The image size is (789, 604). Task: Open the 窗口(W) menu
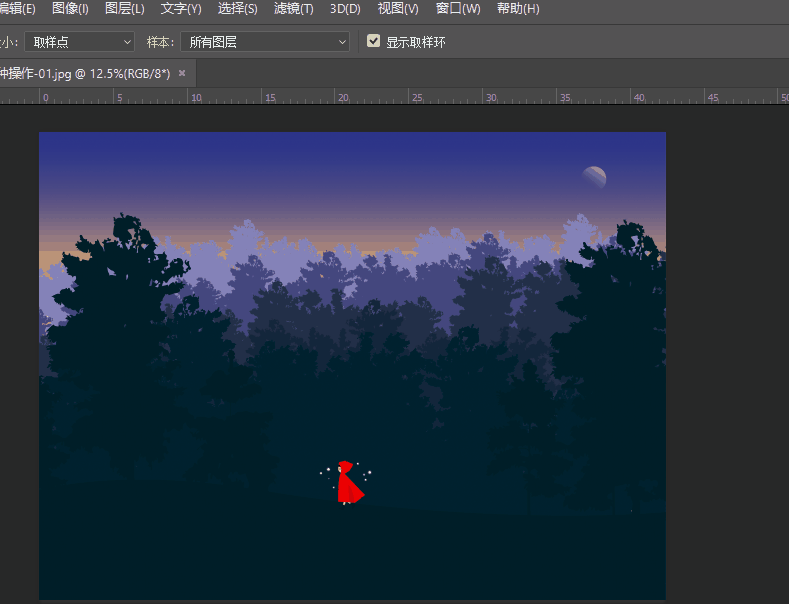457,9
